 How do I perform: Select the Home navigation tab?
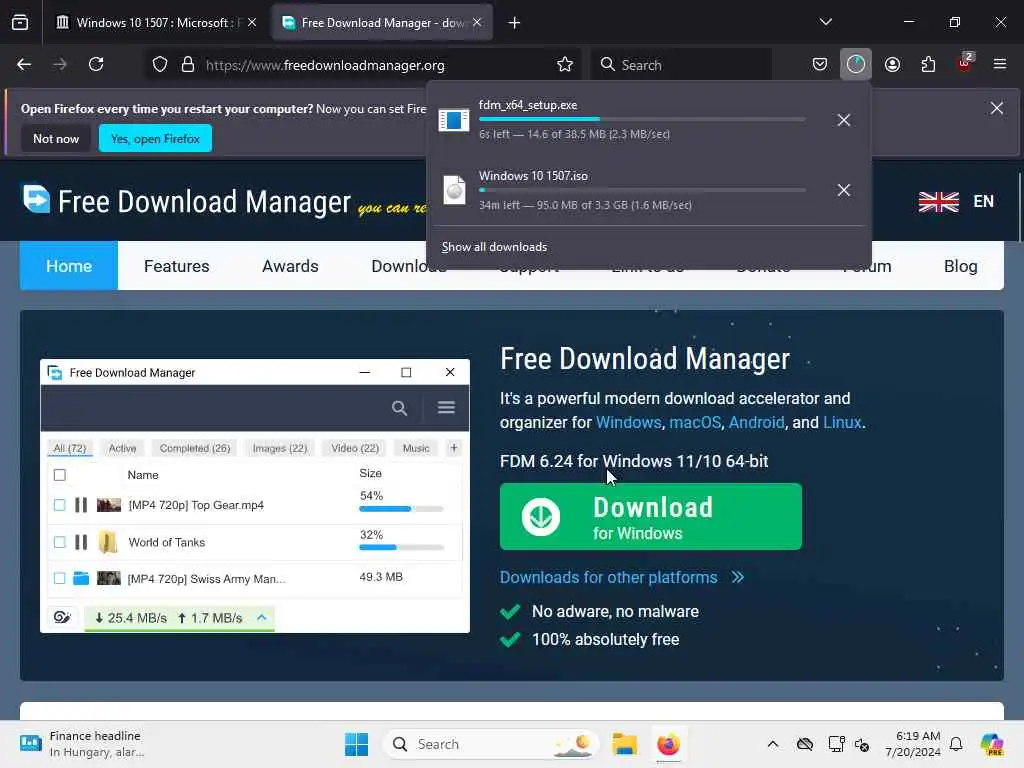(x=69, y=266)
